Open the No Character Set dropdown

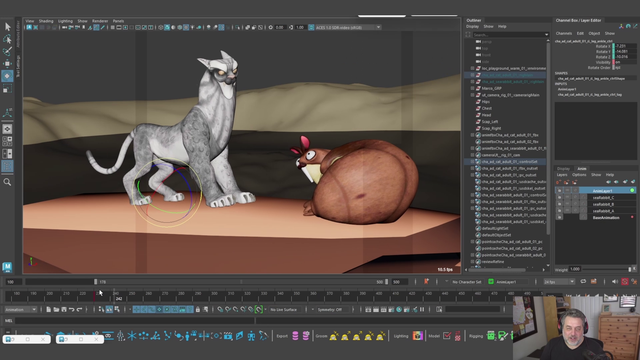point(467,282)
